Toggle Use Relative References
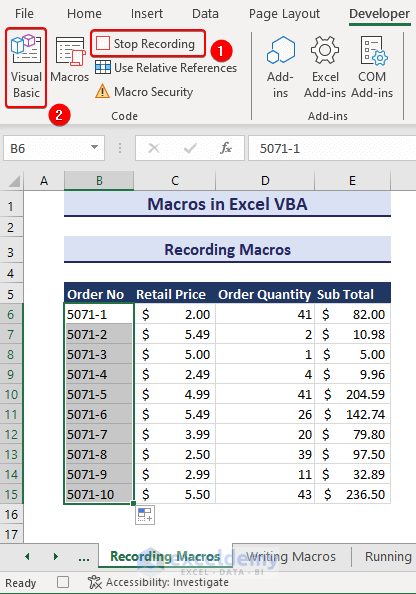Image resolution: width=416 pixels, height=594 pixels. tap(166, 68)
